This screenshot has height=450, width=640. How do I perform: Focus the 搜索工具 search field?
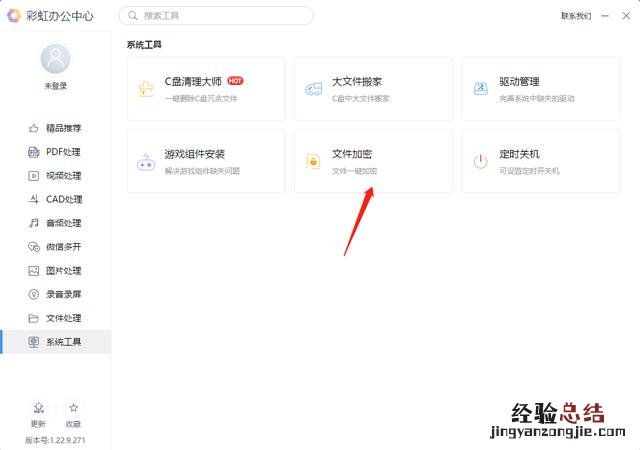216,16
